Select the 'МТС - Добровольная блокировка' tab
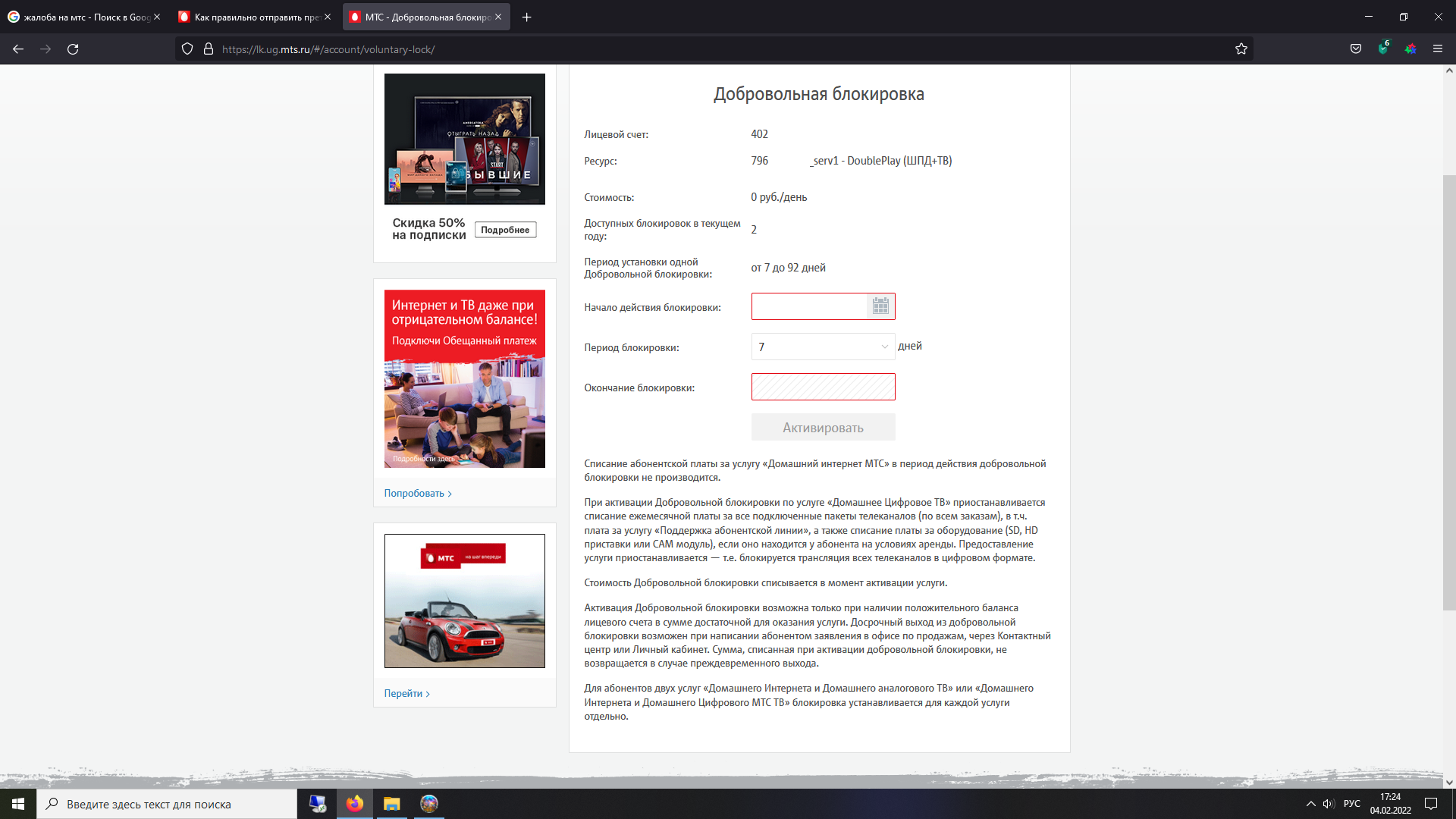 coord(426,17)
